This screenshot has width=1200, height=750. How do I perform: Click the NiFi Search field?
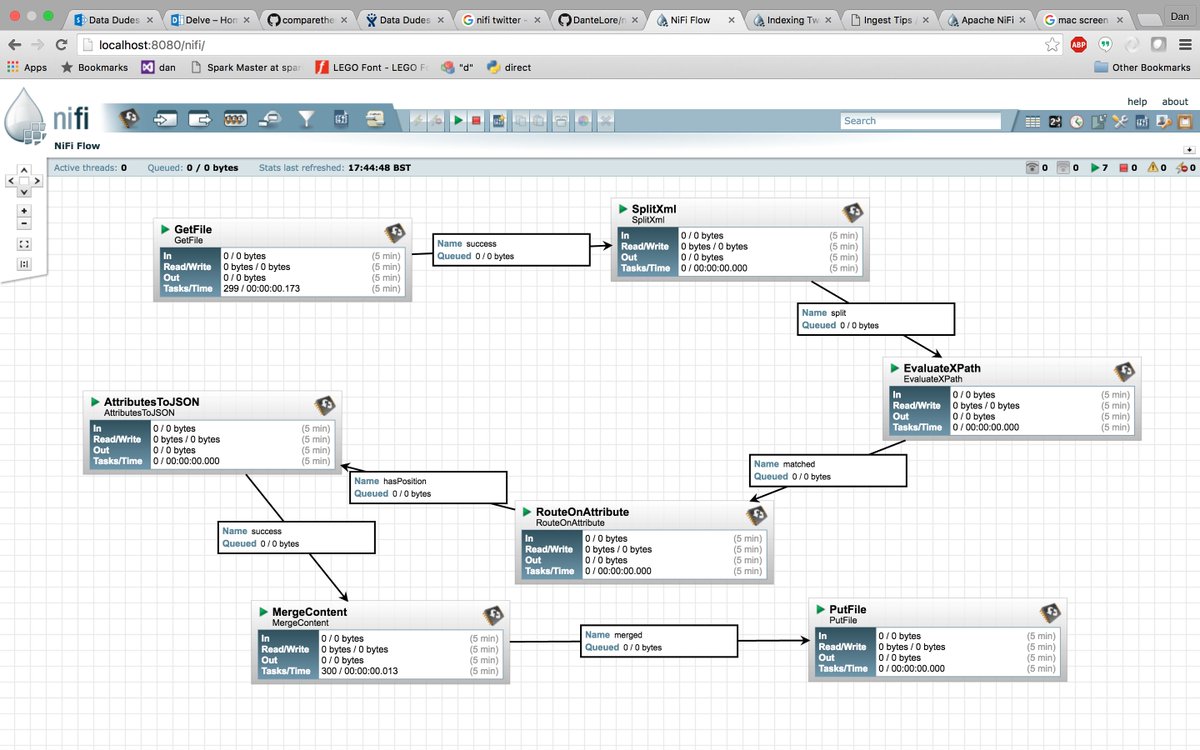pos(920,121)
